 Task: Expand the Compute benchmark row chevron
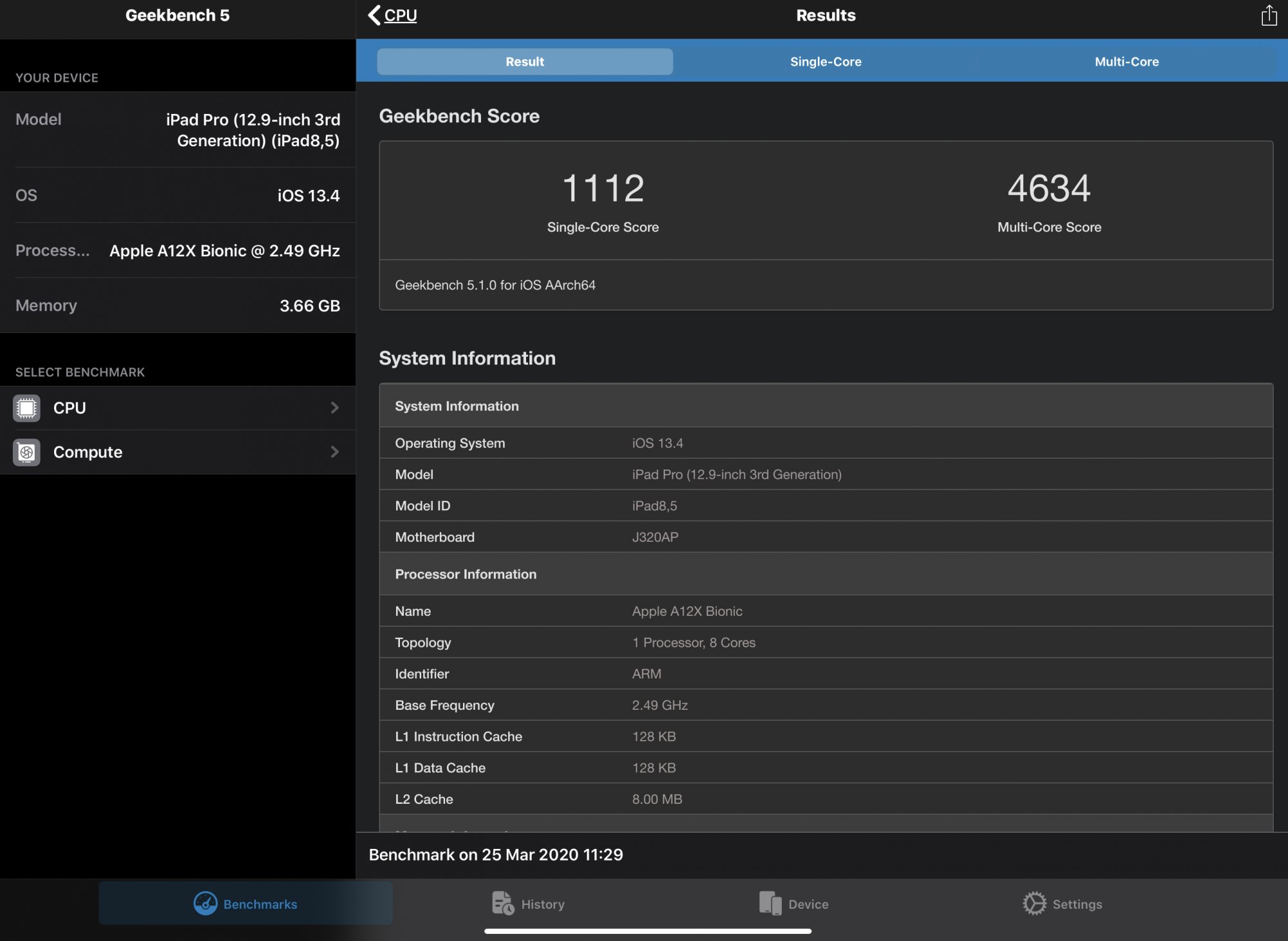334,452
